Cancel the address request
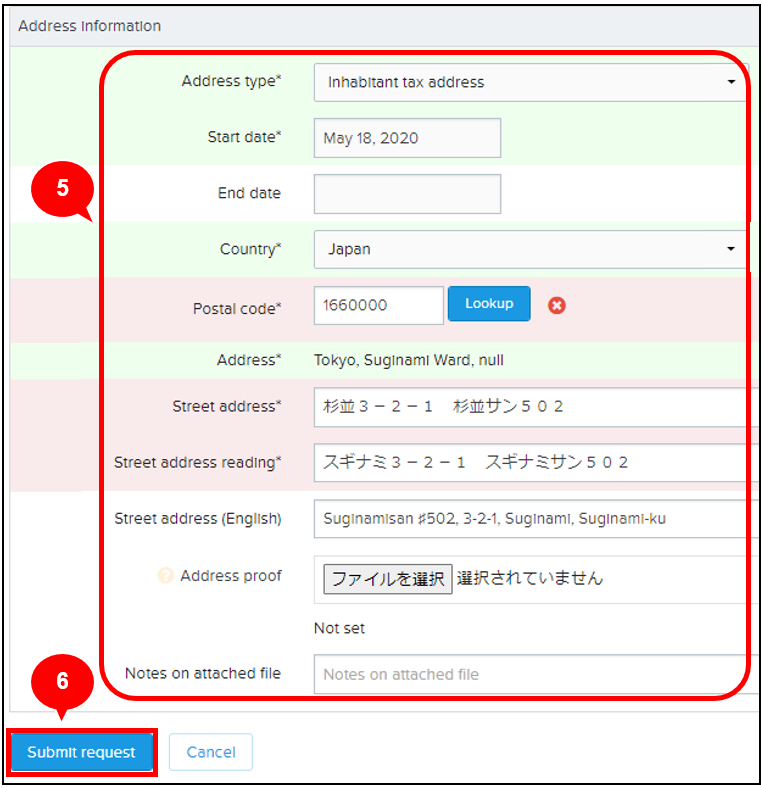The height and width of the screenshot is (788, 762). point(210,752)
